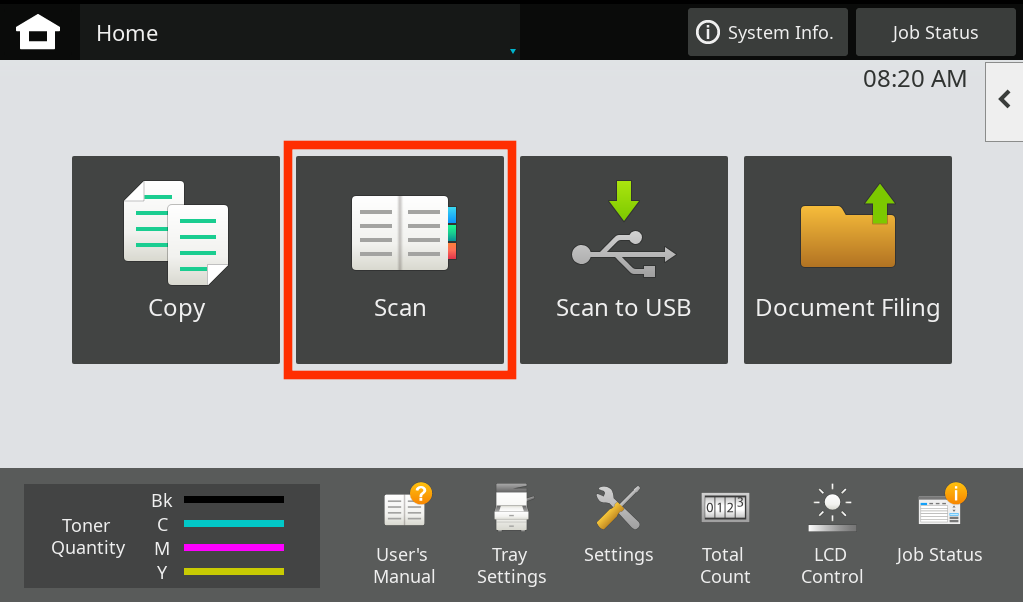Open the Copy function tile
The height and width of the screenshot is (602, 1023).
[176, 260]
